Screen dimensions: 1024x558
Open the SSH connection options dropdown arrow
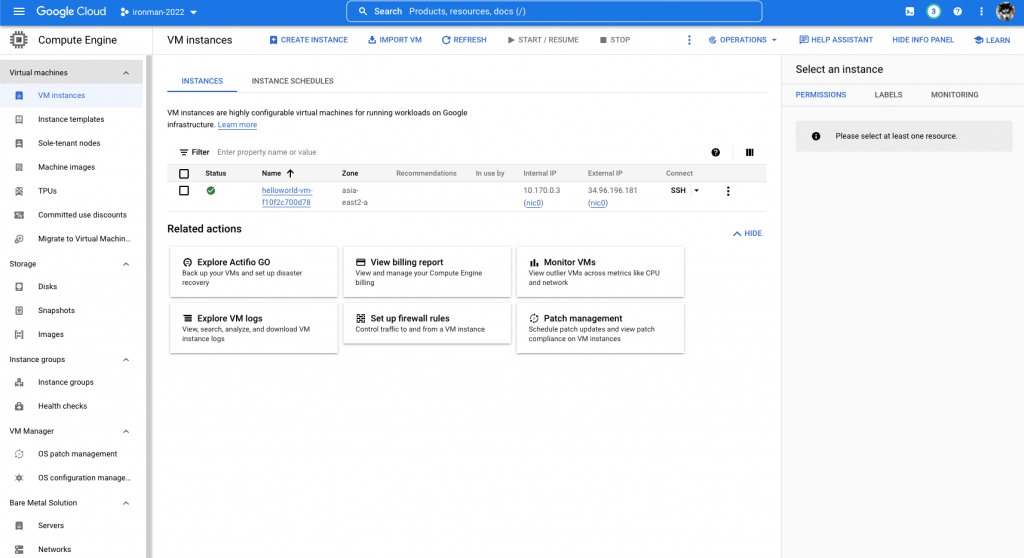[x=696, y=191]
